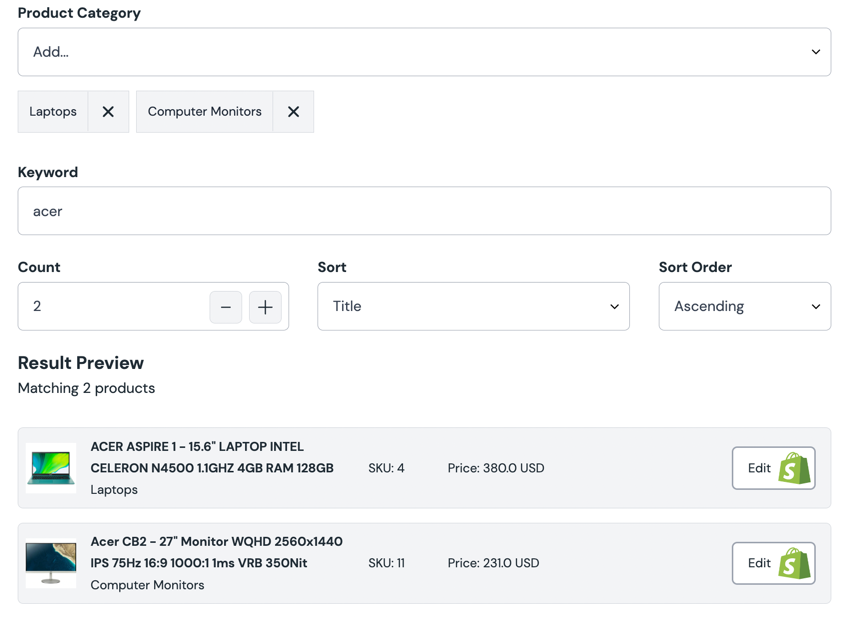Select the Computer Monitors tag label
Screen dimensions: 845x617
coord(204,112)
